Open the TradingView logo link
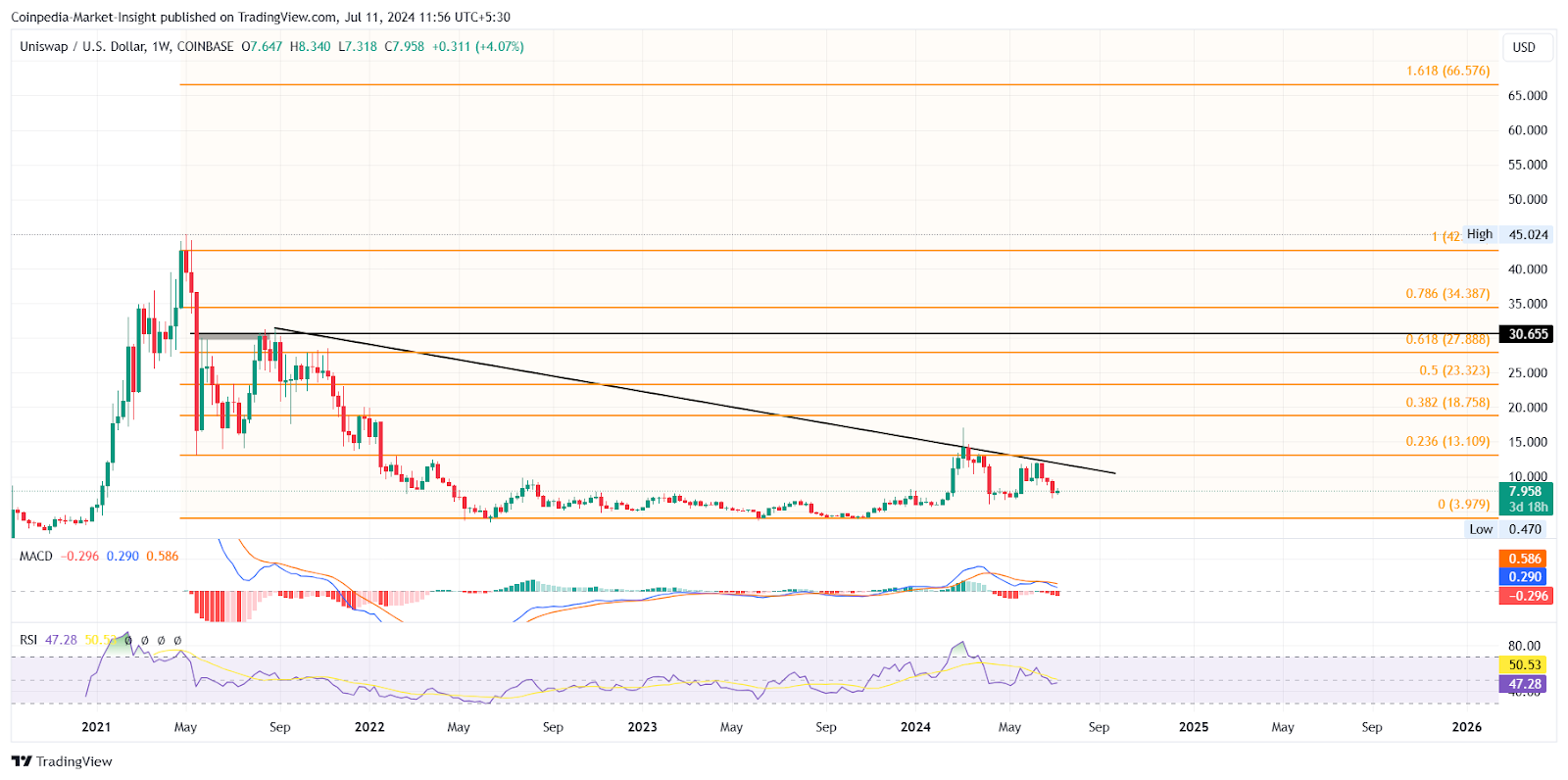Image resolution: width=1568 pixels, height=780 pixels. pos(62,761)
